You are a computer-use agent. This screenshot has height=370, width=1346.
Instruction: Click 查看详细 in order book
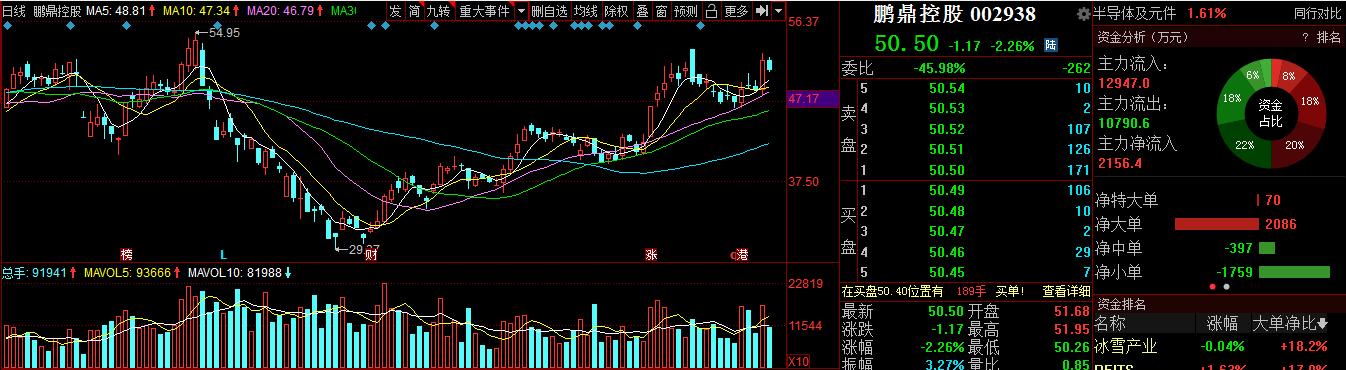[1066, 291]
